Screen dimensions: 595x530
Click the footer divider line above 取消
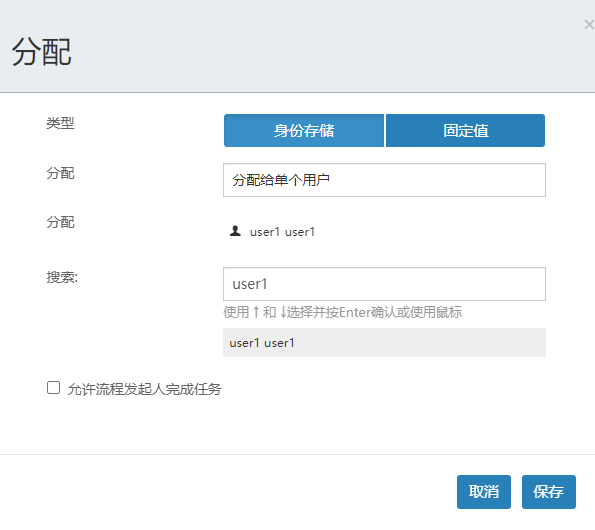pyautogui.click(x=298, y=455)
